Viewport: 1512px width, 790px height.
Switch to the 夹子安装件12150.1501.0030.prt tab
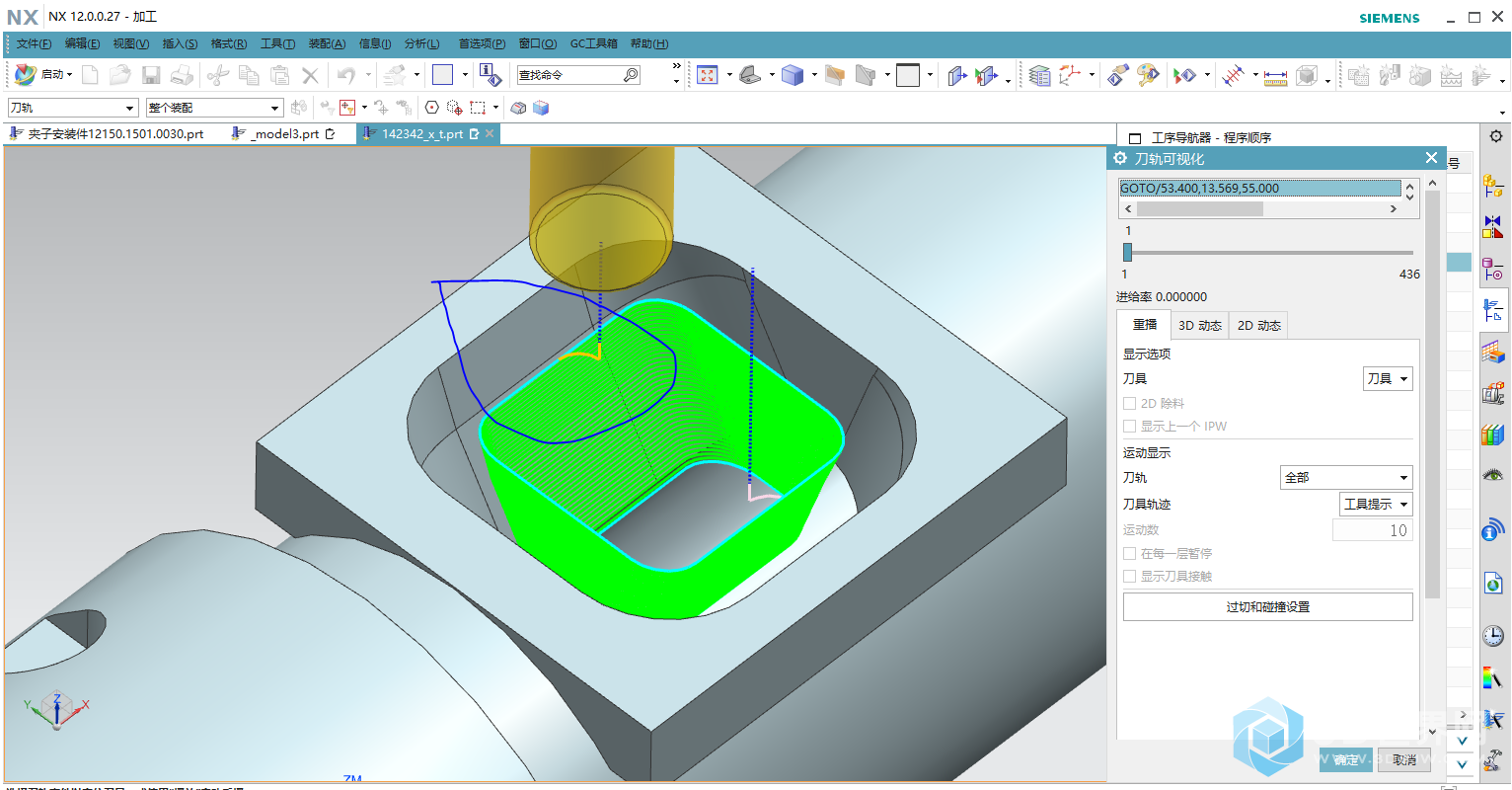tap(107, 134)
